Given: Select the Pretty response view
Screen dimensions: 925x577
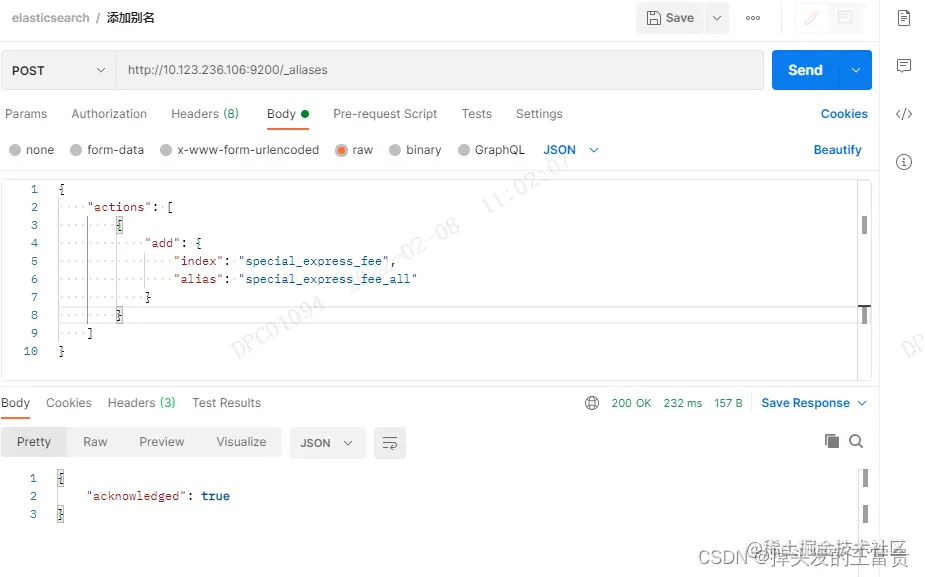Looking at the screenshot, I should 34,442.
